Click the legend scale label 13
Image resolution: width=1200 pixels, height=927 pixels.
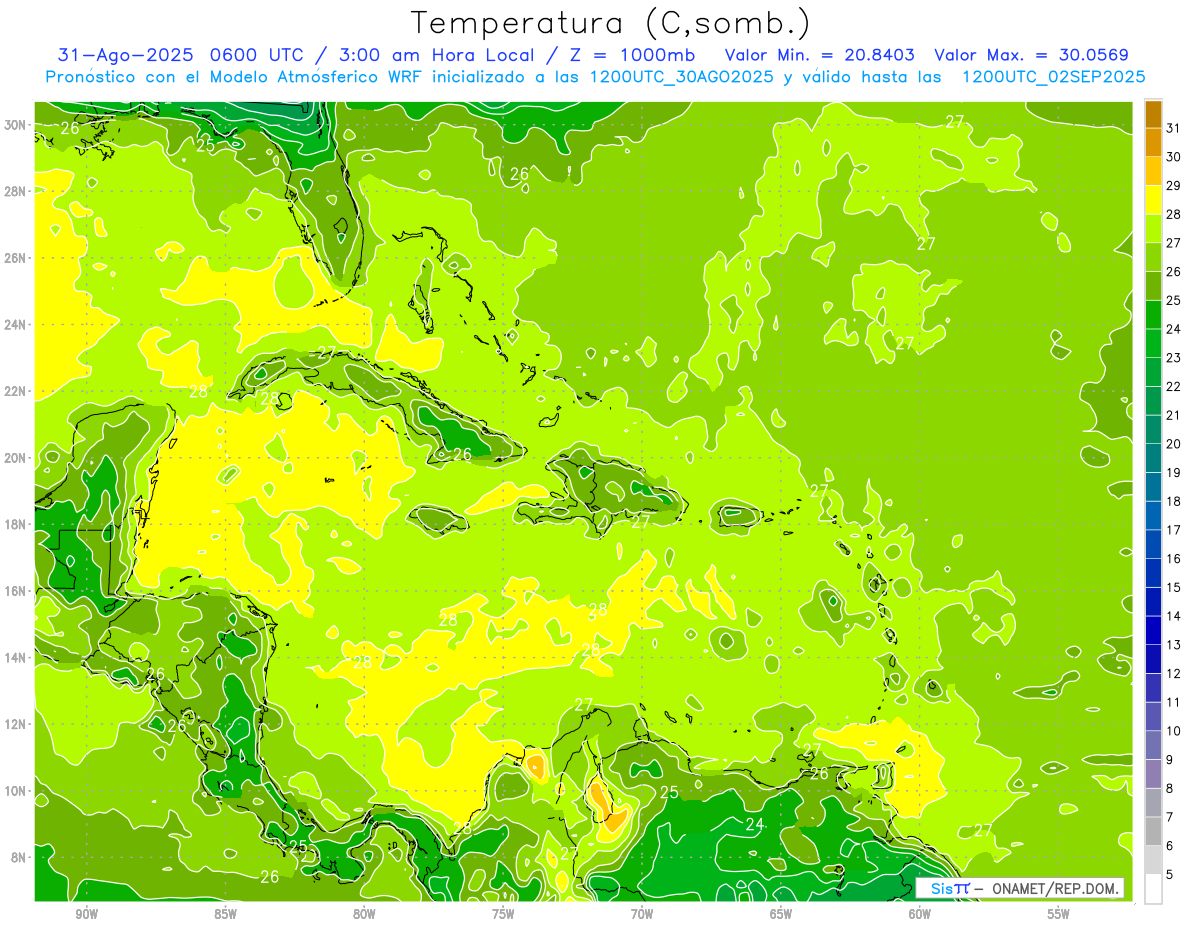[x=1173, y=644]
